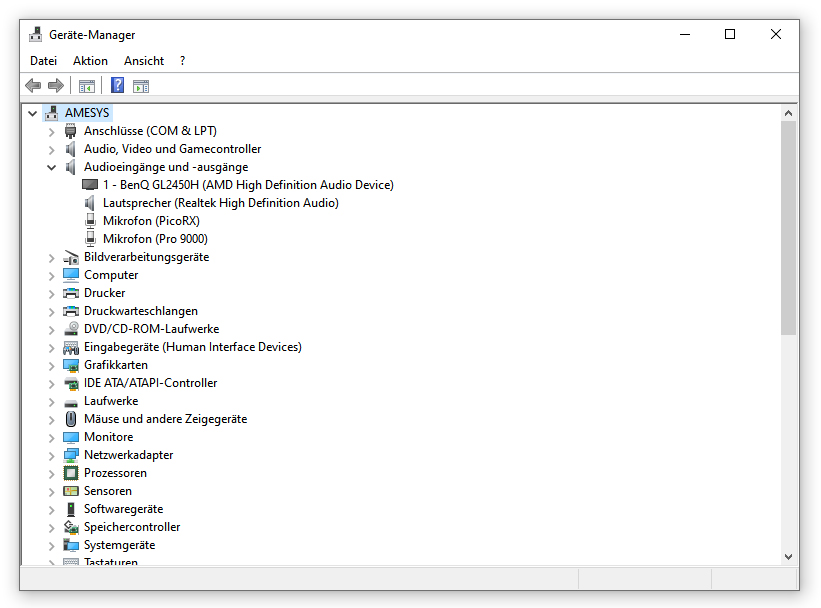The image size is (821, 608).
Task: Click the Druckwarteschlangen printer icon
Action: click(x=71, y=311)
